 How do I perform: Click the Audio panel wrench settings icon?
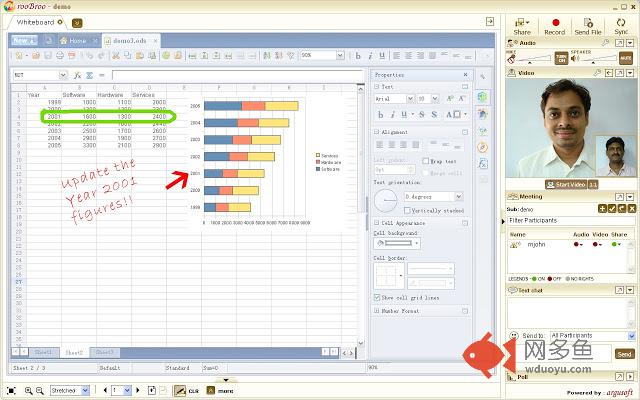coord(605,42)
